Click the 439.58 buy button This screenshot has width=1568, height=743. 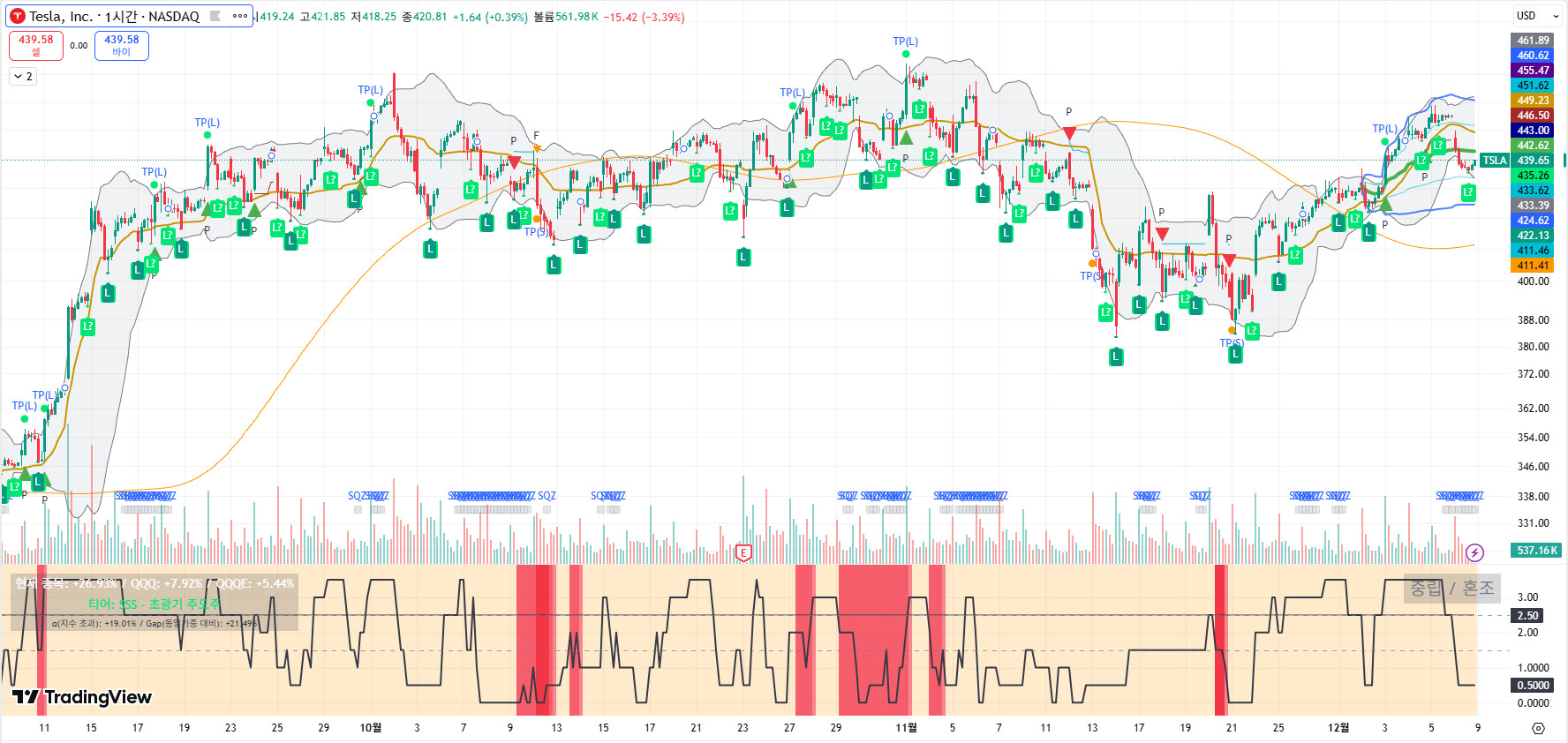[122, 46]
